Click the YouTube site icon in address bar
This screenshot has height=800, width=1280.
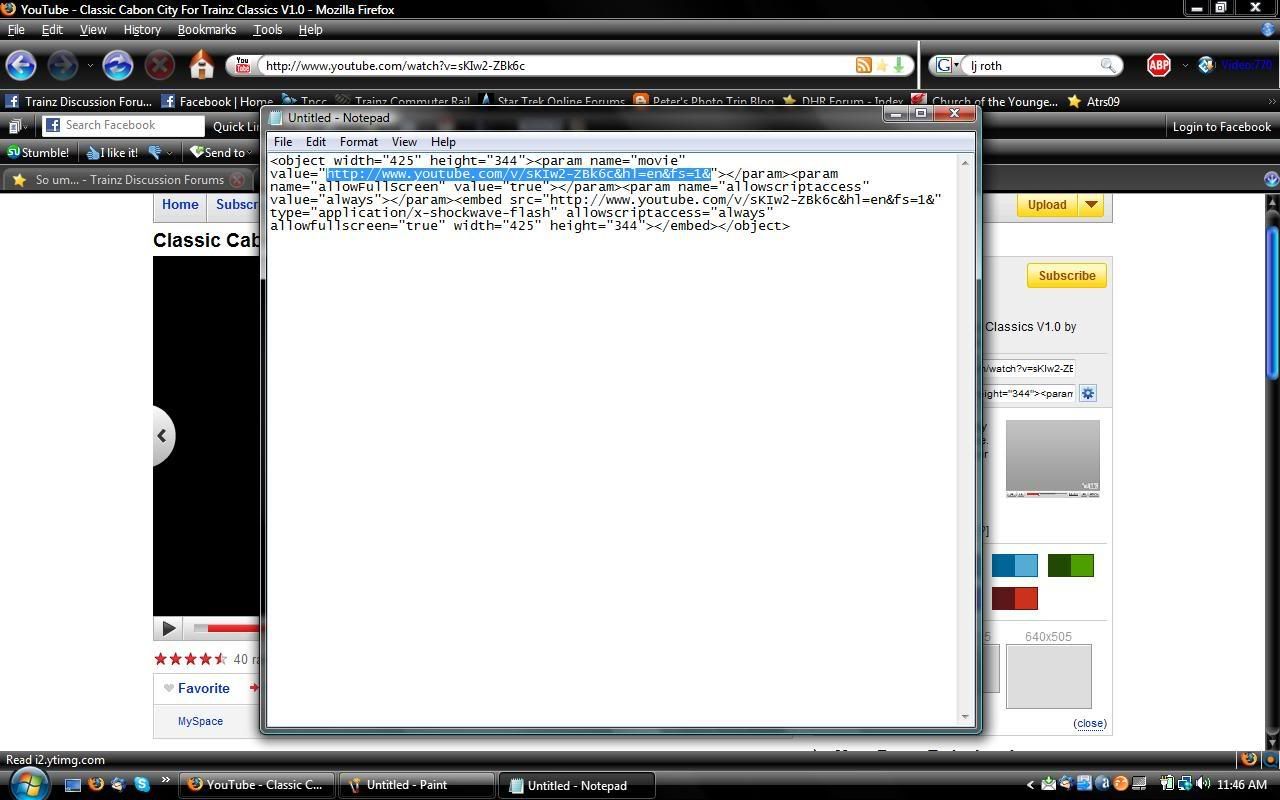(x=242, y=66)
